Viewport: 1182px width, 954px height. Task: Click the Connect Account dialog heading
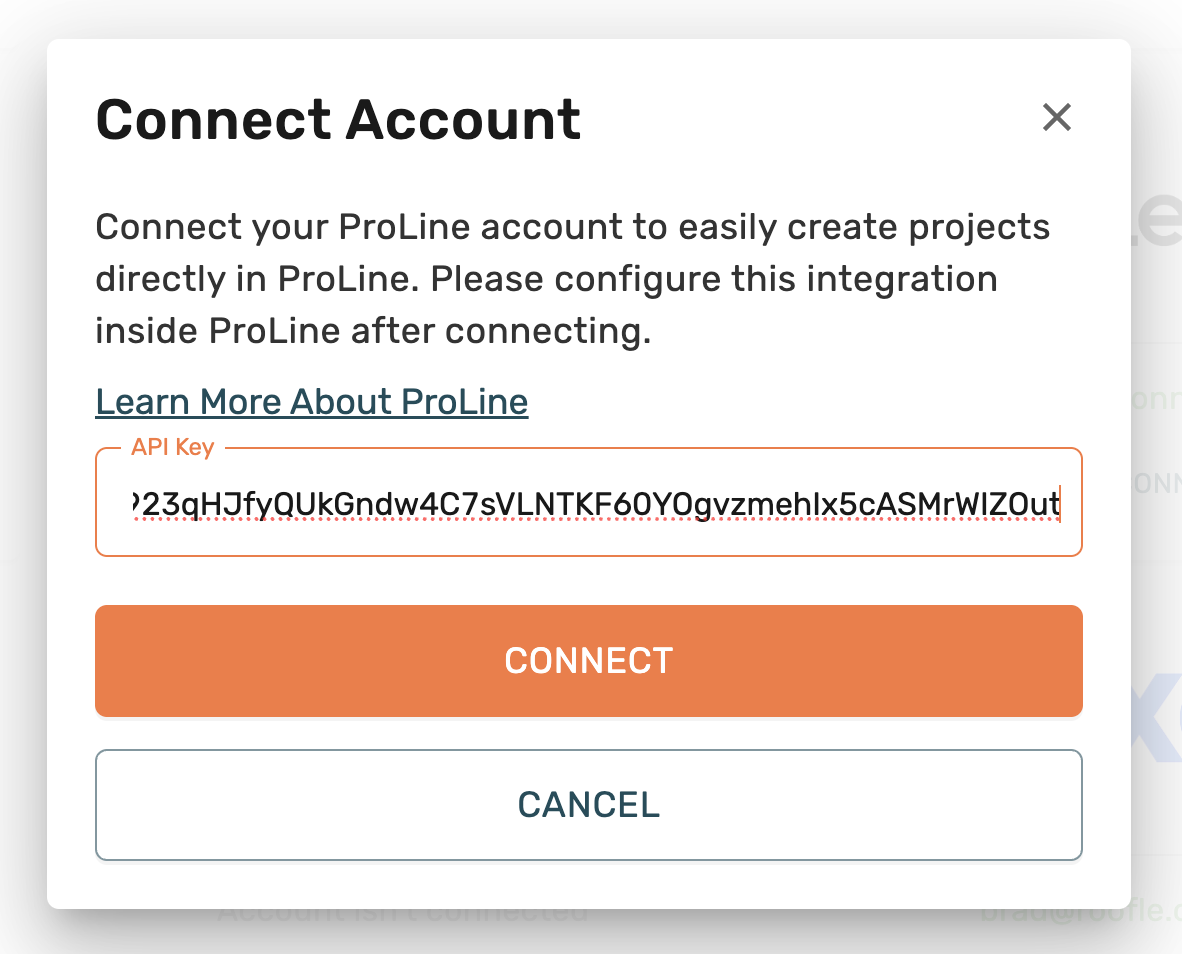tap(338, 120)
